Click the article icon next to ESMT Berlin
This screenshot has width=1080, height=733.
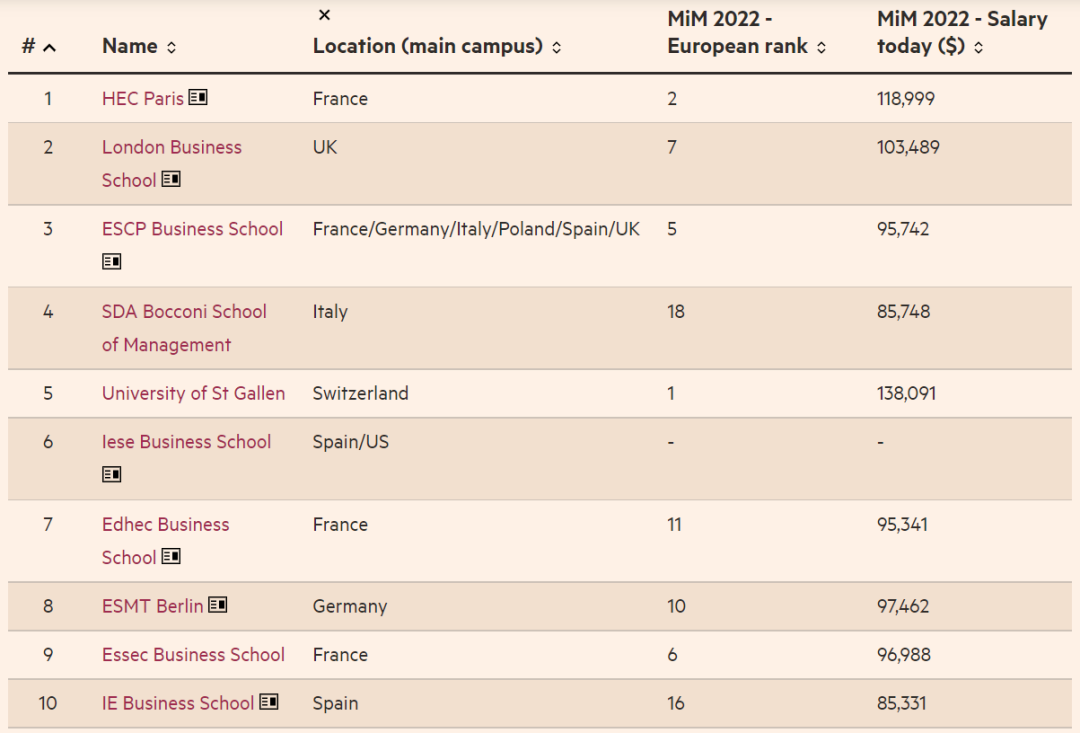pyautogui.click(x=215, y=605)
